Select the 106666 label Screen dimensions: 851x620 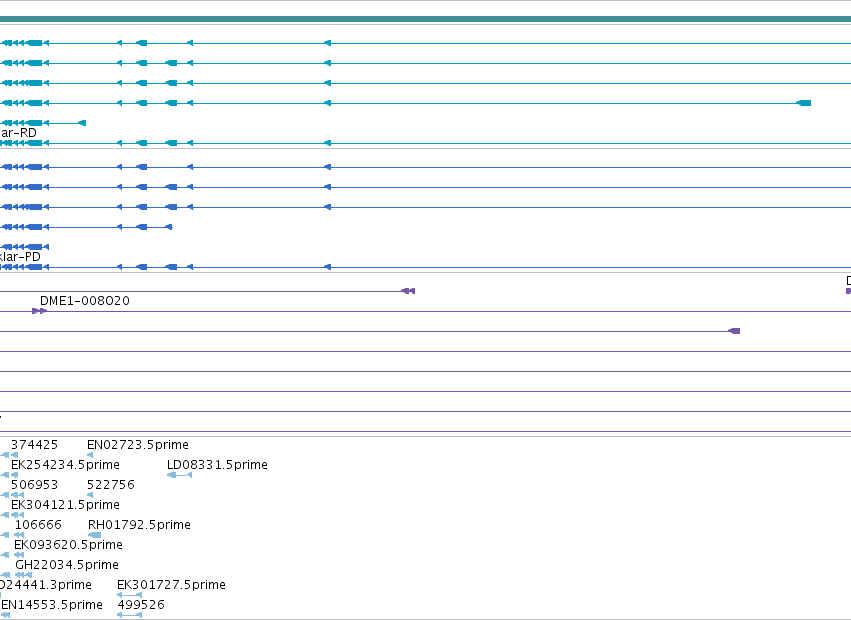38,525
